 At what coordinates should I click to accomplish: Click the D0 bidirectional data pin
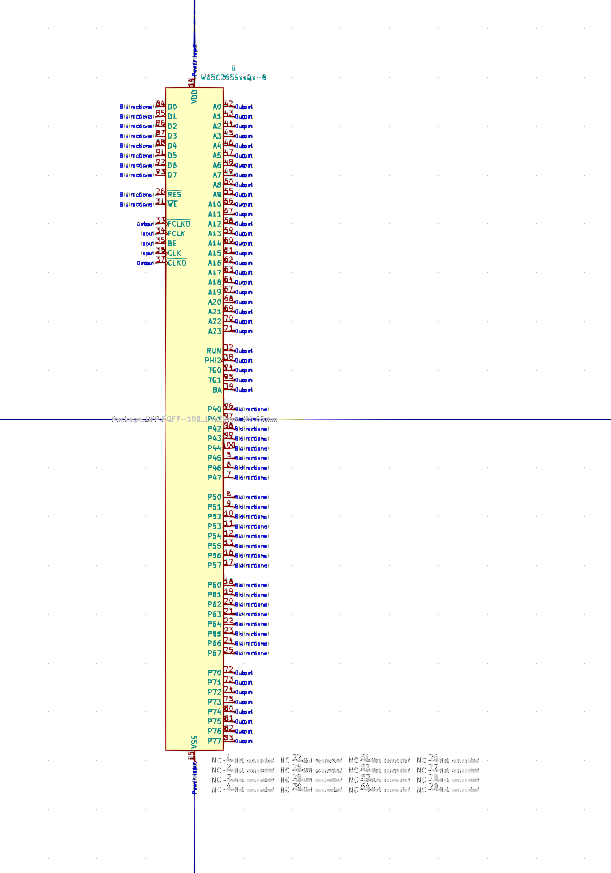coord(160,106)
